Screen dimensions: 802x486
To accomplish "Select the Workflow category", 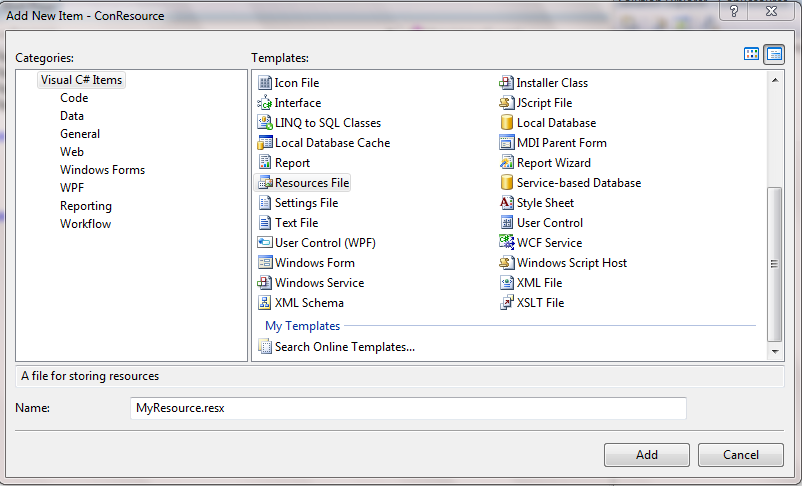I will [x=85, y=224].
